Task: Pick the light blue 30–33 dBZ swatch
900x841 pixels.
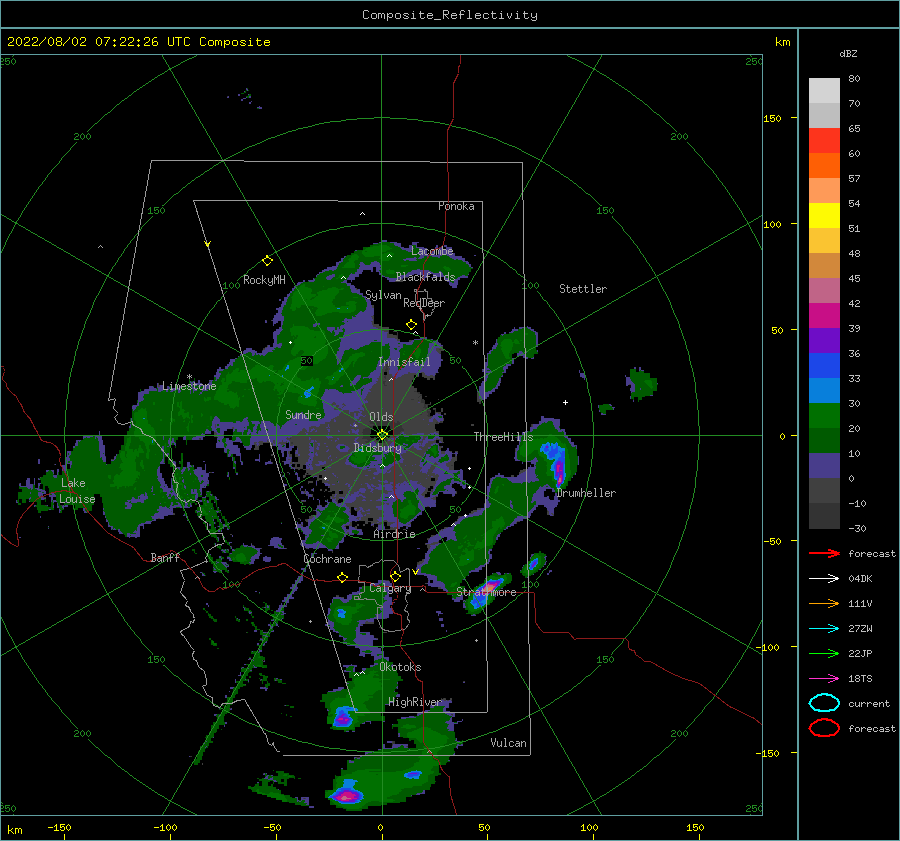Action: pyautogui.click(x=824, y=390)
